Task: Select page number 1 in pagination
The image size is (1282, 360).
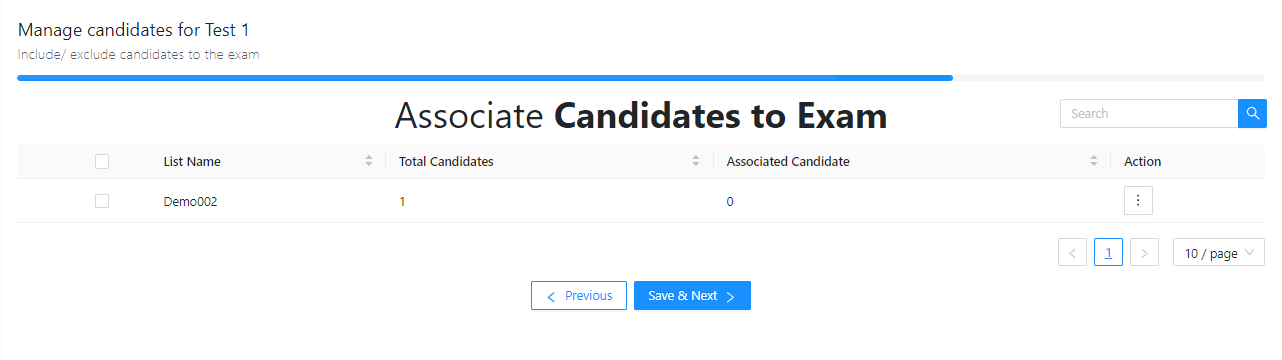Action: [1108, 252]
